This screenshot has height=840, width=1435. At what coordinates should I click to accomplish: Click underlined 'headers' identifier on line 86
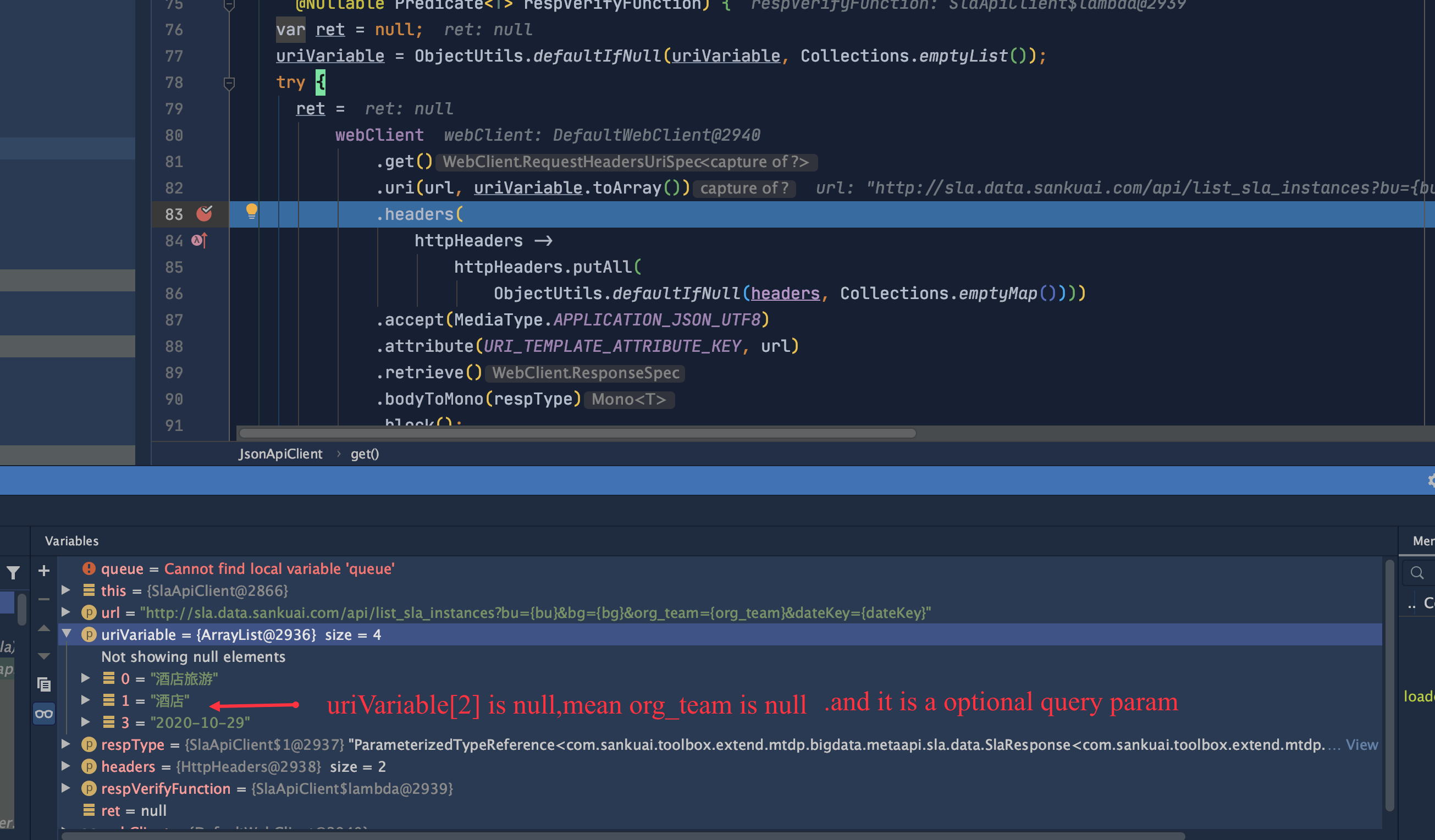click(785, 294)
